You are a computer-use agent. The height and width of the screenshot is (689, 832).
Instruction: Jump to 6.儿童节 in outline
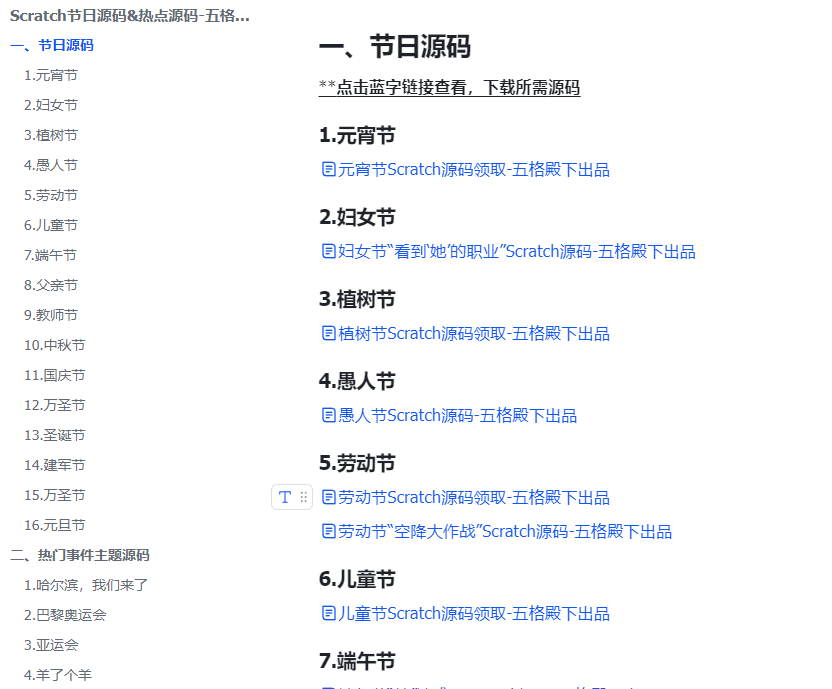51,225
